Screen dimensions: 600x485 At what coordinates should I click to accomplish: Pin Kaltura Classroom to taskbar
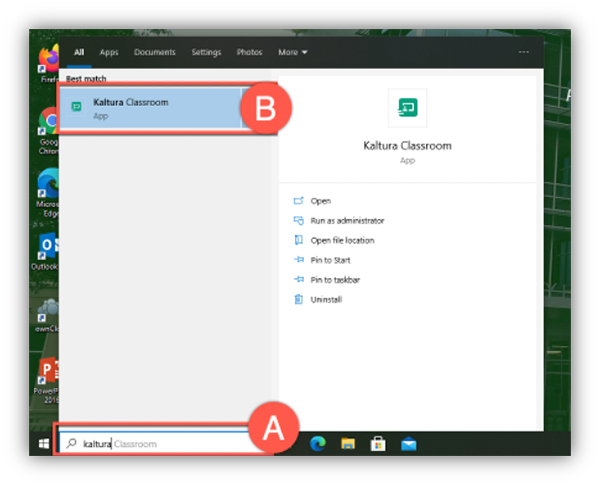pyautogui.click(x=335, y=279)
